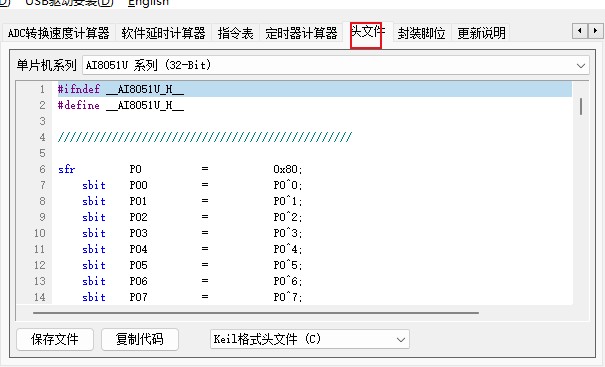The width and height of the screenshot is (605, 367).
Task: Click the sbit P07 line
Action: [192, 297]
